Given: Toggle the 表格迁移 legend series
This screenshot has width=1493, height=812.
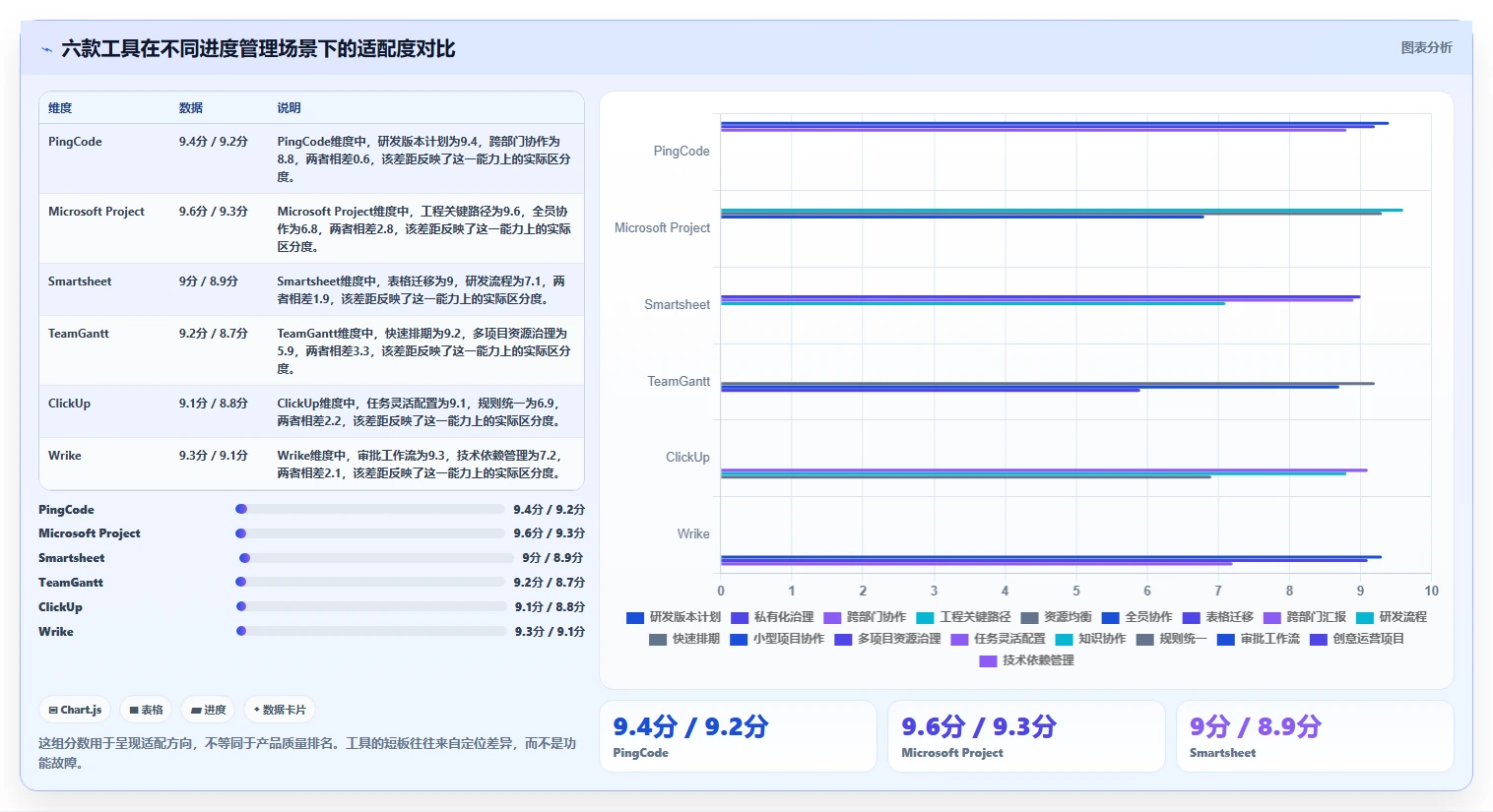Looking at the screenshot, I should coord(1217,617).
